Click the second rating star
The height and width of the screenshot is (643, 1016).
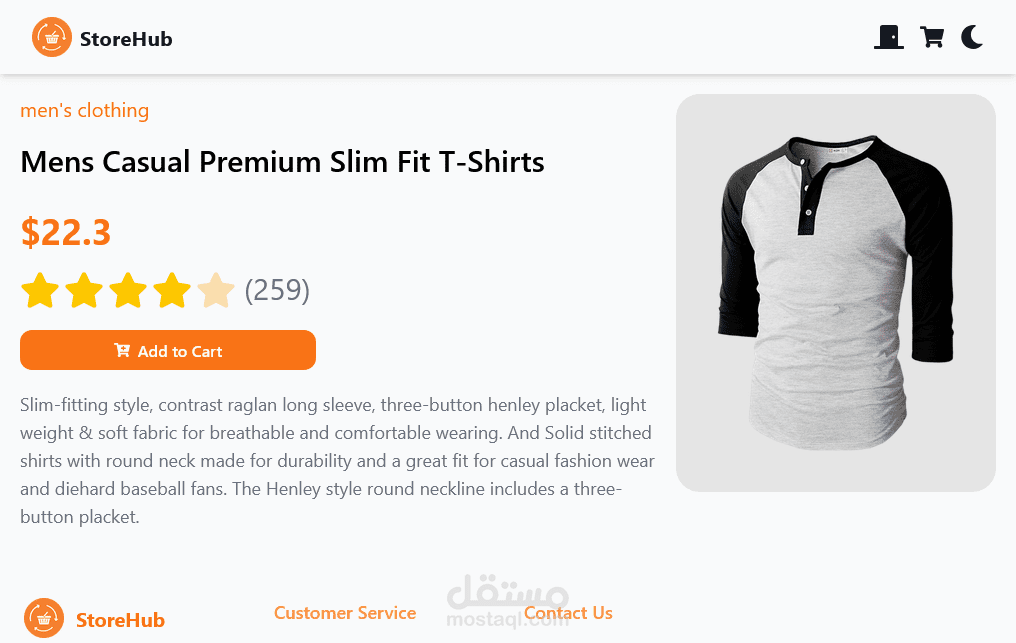(85, 291)
